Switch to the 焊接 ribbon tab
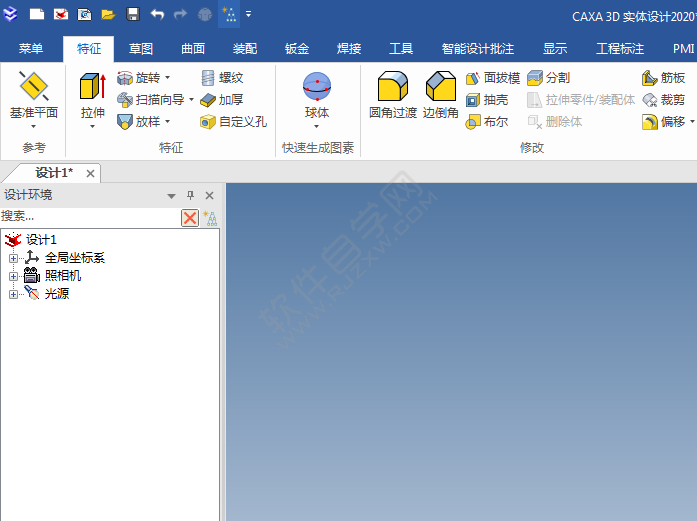This screenshot has width=697, height=521. click(x=349, y=48)
